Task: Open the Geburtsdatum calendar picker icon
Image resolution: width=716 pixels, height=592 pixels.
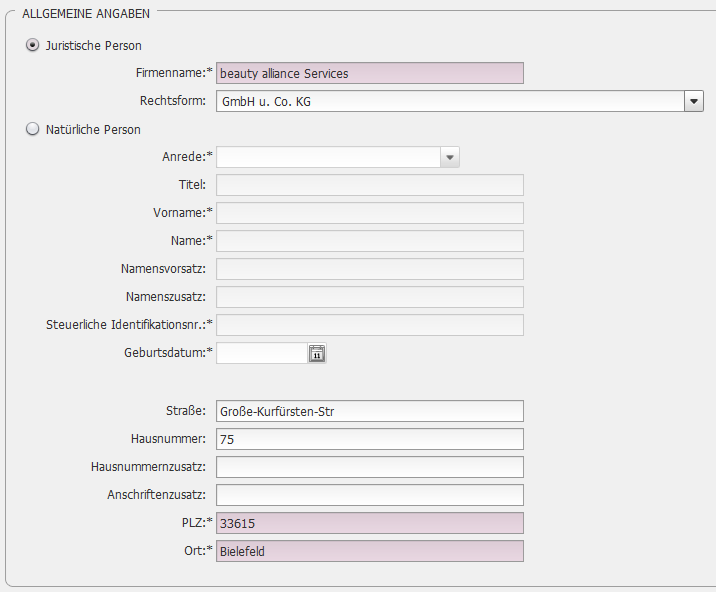Action: (317, 354)
